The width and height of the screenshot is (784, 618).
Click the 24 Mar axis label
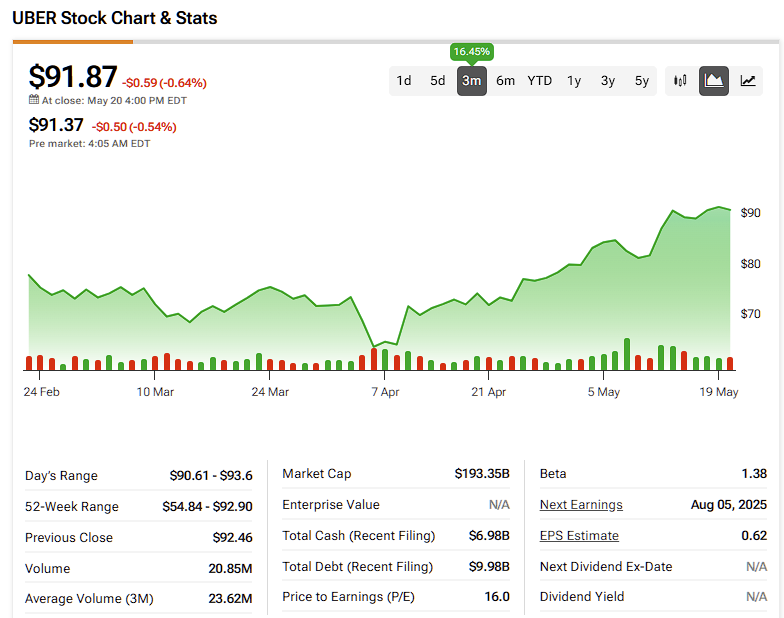point(270,392)
